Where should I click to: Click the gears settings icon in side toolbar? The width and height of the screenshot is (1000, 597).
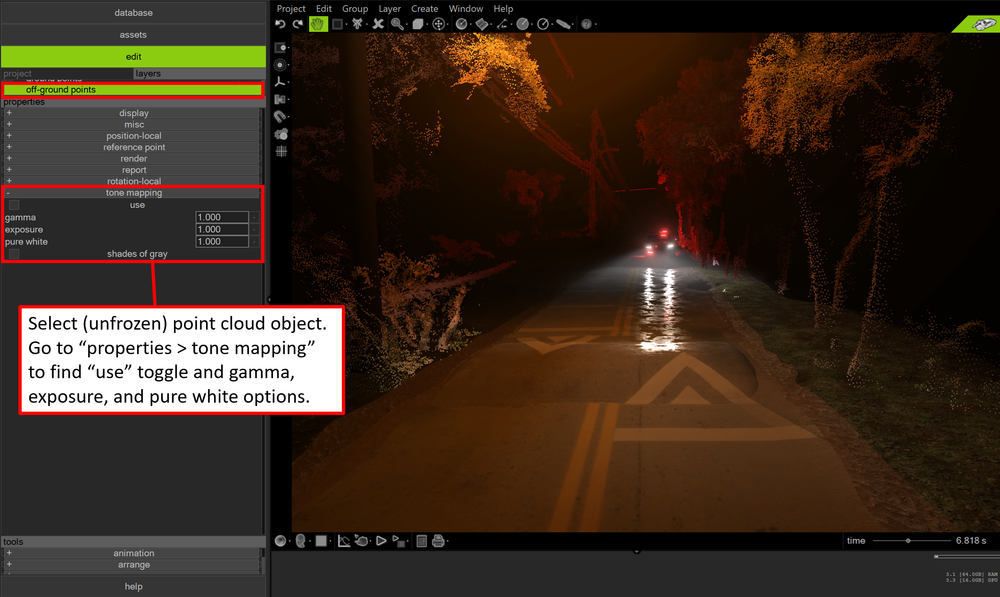[x=281, y=134]
